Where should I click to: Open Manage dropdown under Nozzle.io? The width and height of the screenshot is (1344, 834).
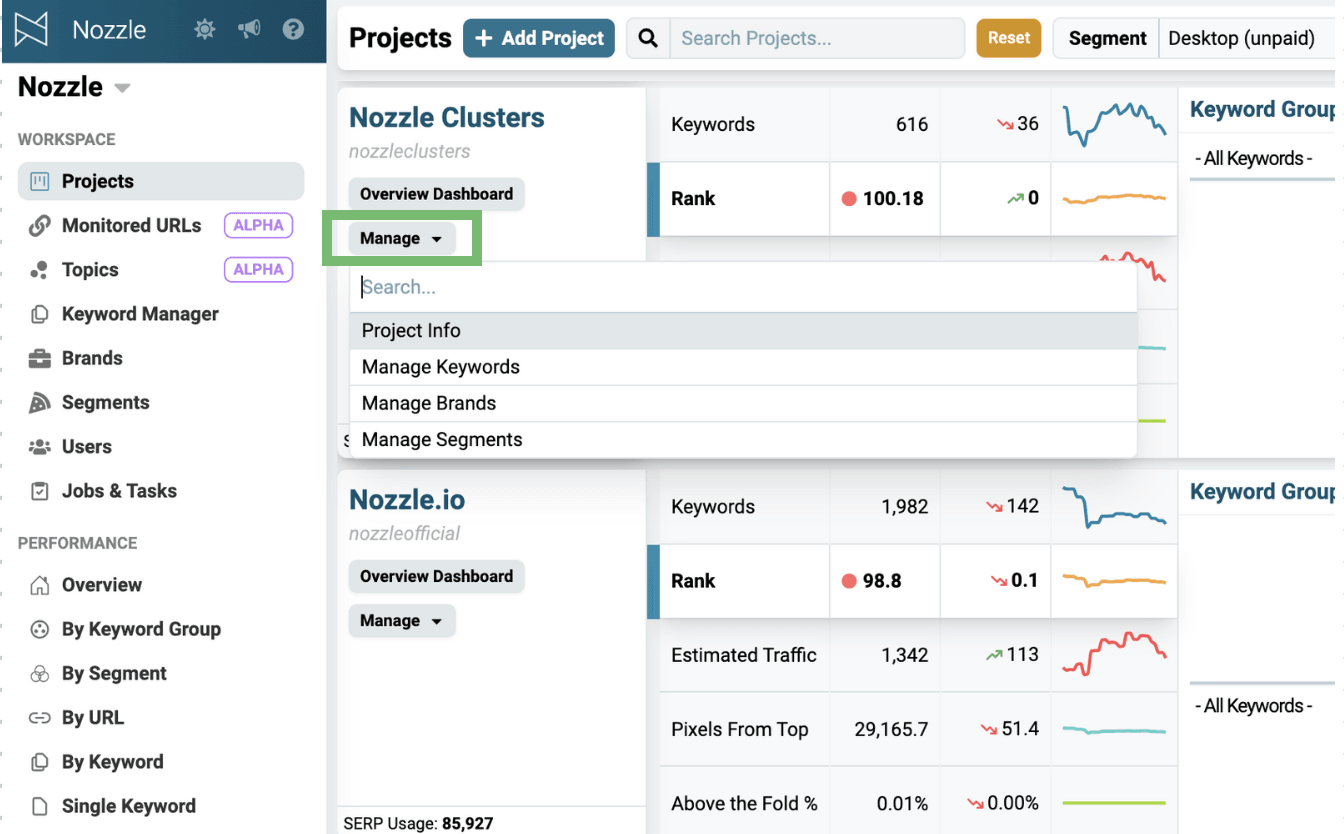point(401,620)
